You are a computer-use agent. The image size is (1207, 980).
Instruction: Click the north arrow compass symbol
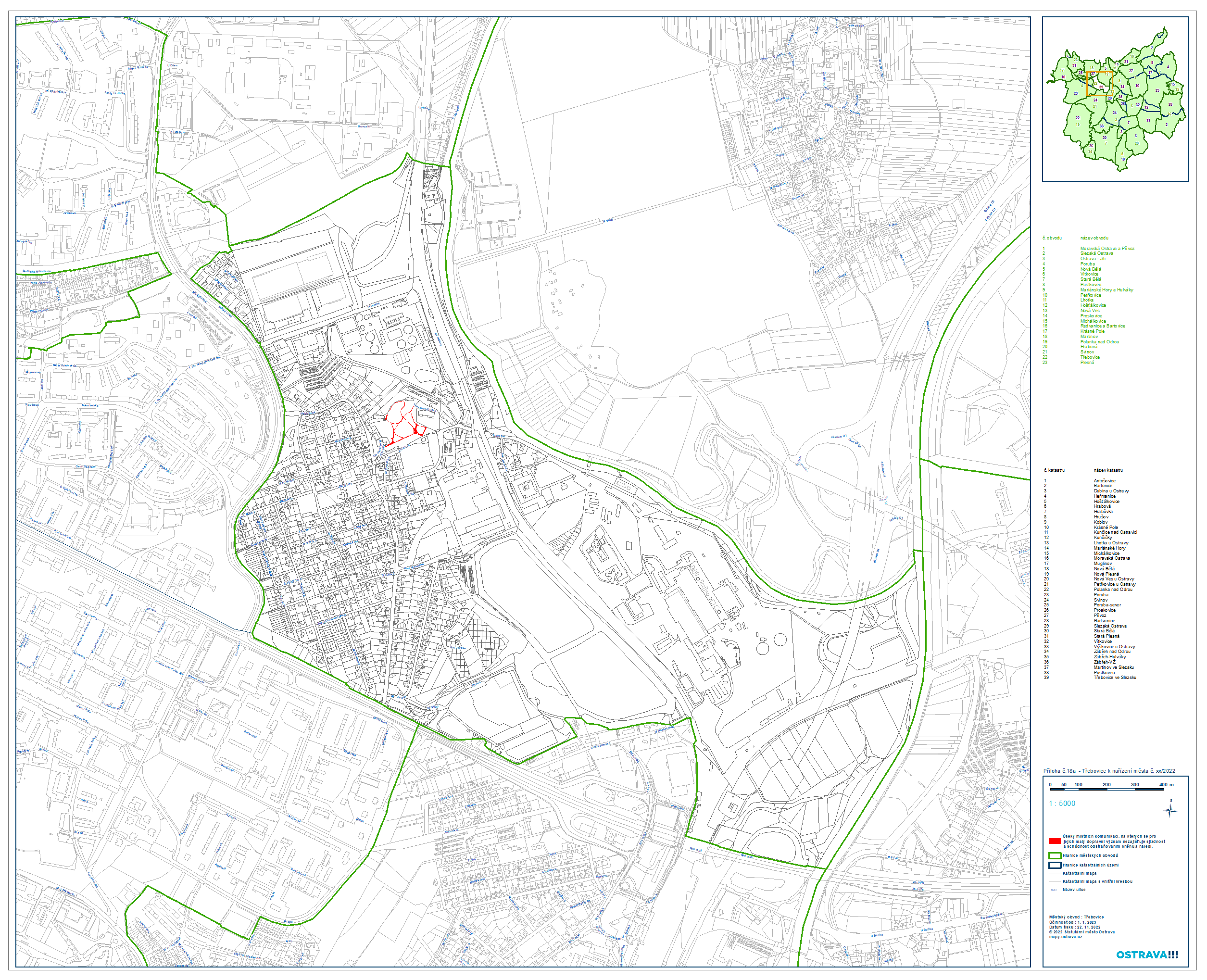tap(1170, 811)
